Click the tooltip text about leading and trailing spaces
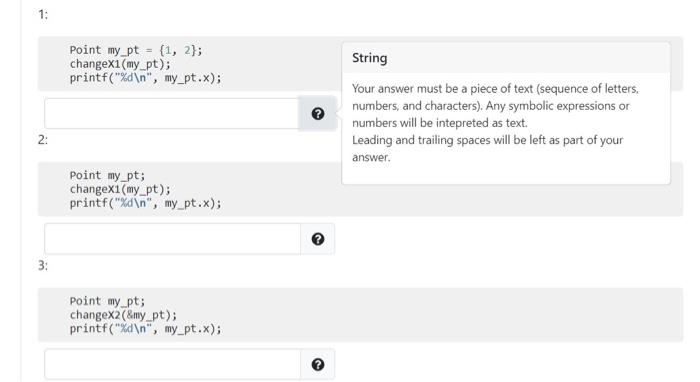Viewport: 700px width, 382px height. (x=488, y=149)
